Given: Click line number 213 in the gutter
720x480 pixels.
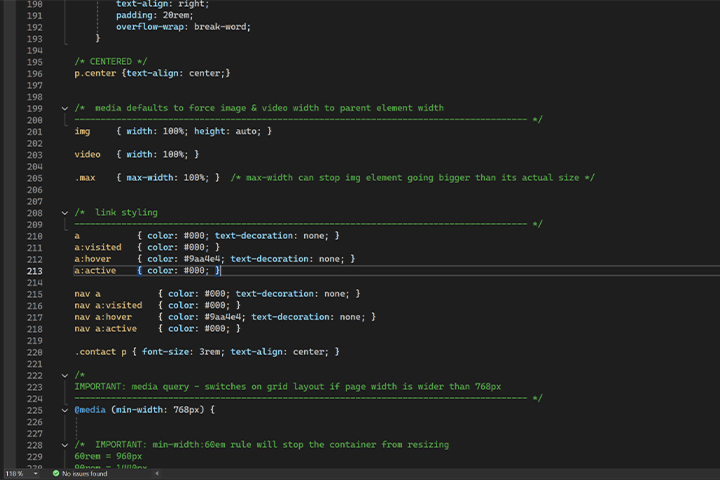Looking at the screenshot, I should (34, 271).
